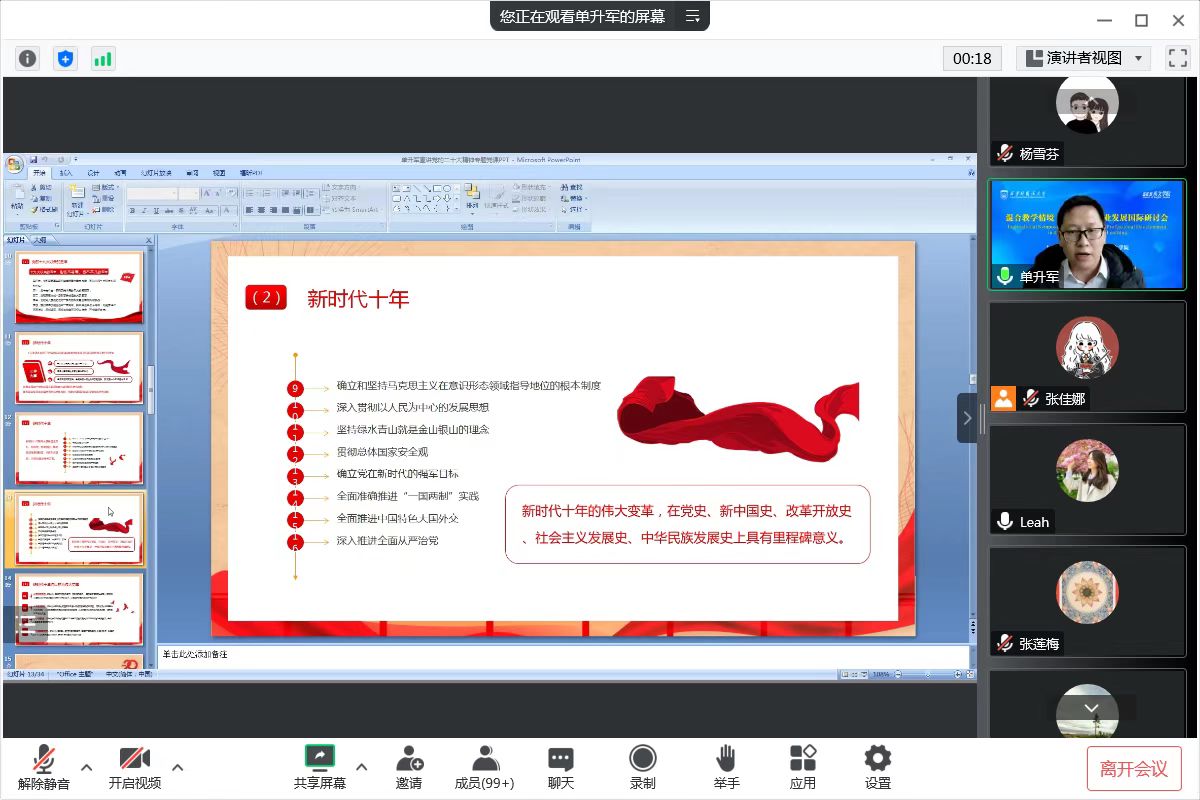Open the 演讲者视图 view dropdown
This screenshot has height=800, width=1200.
coord(1083,58)
